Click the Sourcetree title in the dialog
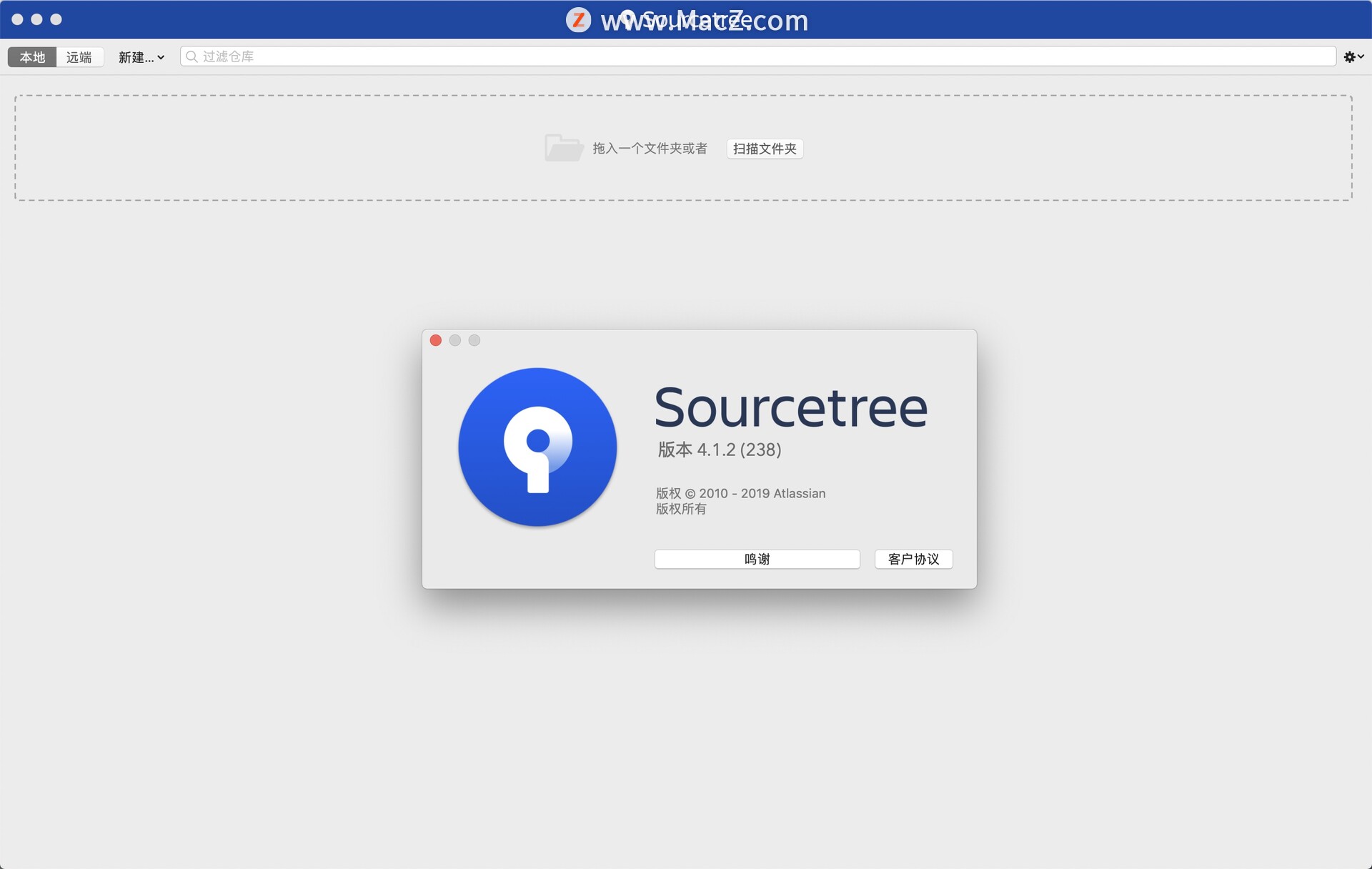 pos(790,406)
